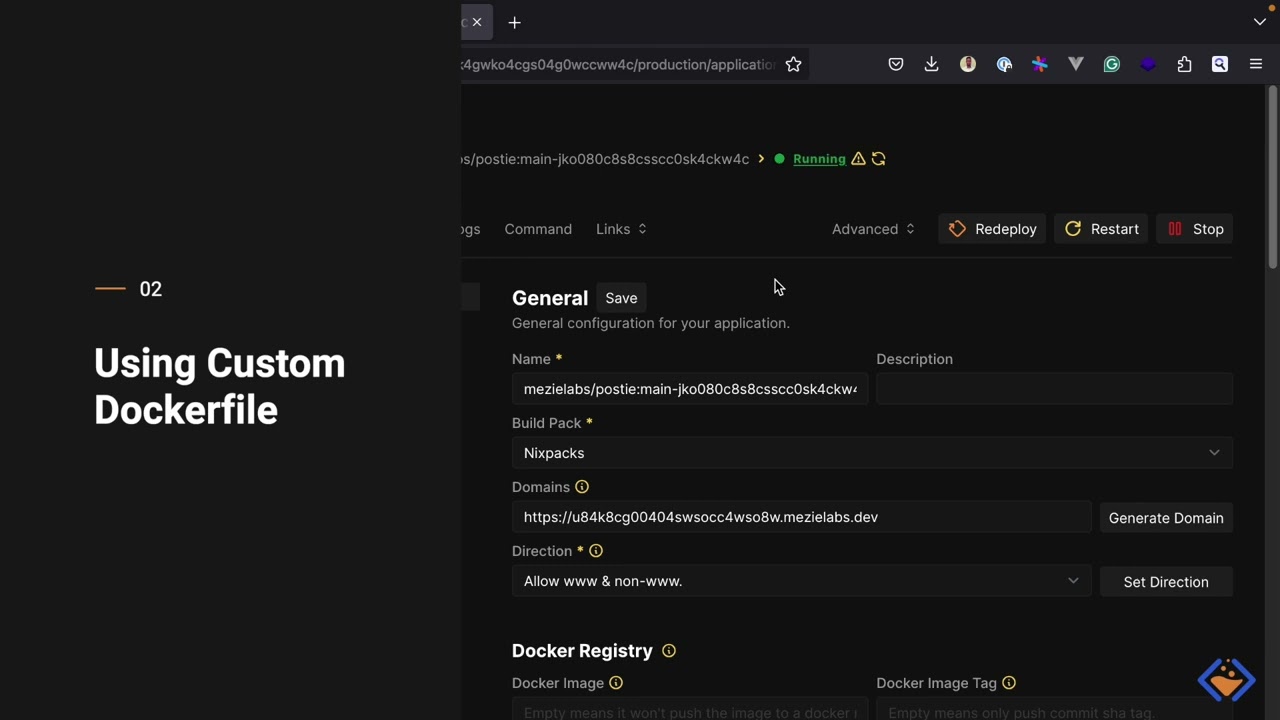
Task: Click the Docker Registry info icon
Action: coord(669,651)
